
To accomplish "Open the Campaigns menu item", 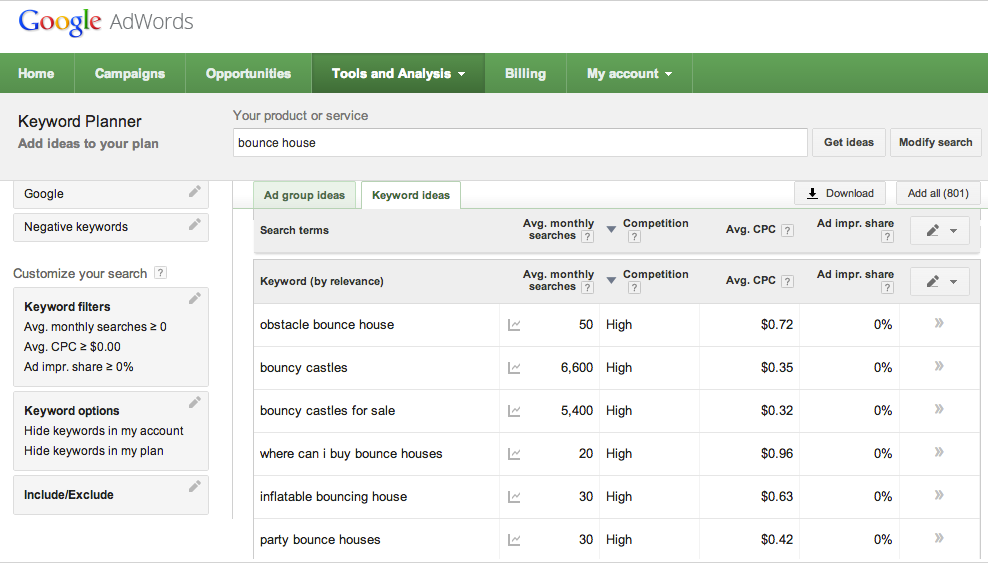I will tap(130, 74).
